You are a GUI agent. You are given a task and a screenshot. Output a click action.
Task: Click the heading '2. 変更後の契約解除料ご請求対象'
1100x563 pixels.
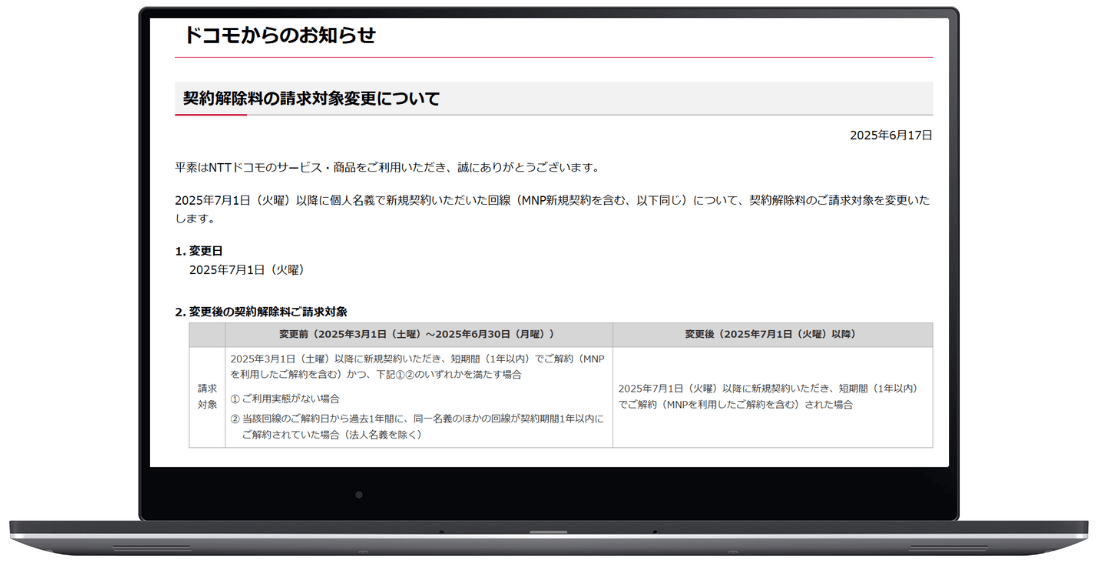[261, 311]
